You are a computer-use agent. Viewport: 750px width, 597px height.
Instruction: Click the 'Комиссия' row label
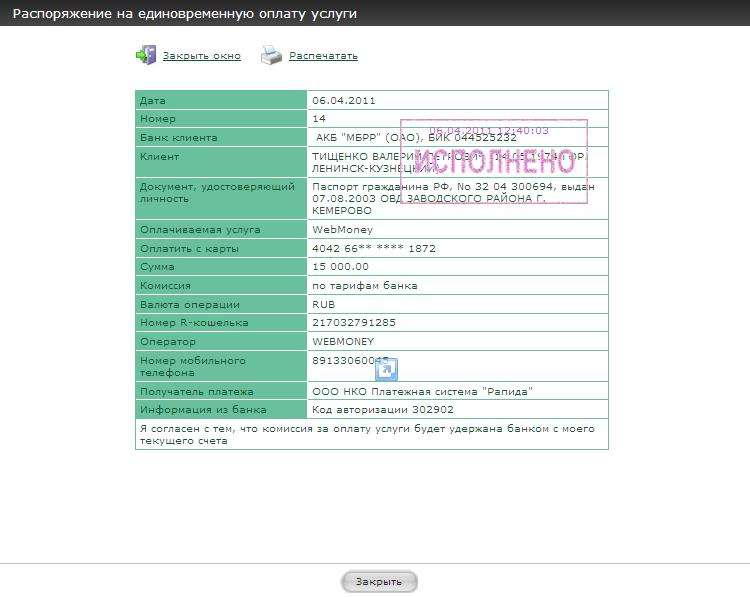click(165, 286)
